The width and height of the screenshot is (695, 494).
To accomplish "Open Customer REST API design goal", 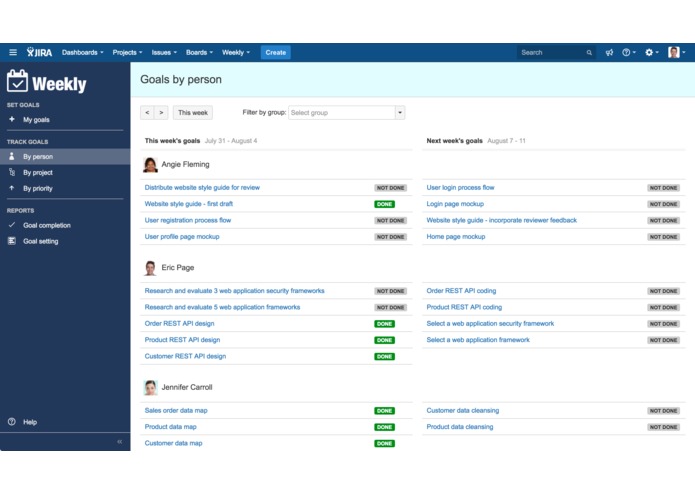I will pyautogui.click(x=185, y=356).
